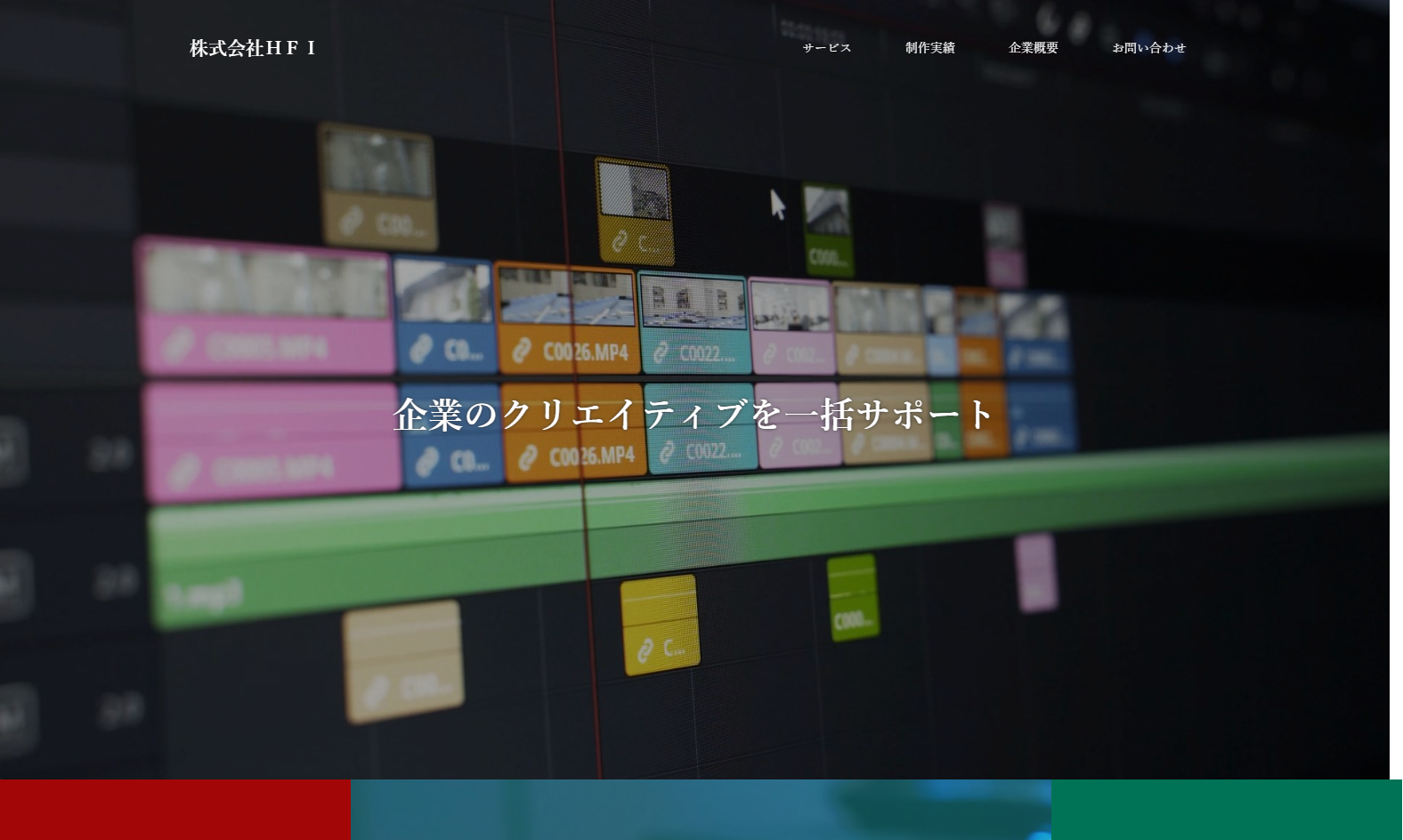This screenshot has height=840, width=1403.
Task: Click the red panel at the bottom left
Action: click(x=174, y=810)
